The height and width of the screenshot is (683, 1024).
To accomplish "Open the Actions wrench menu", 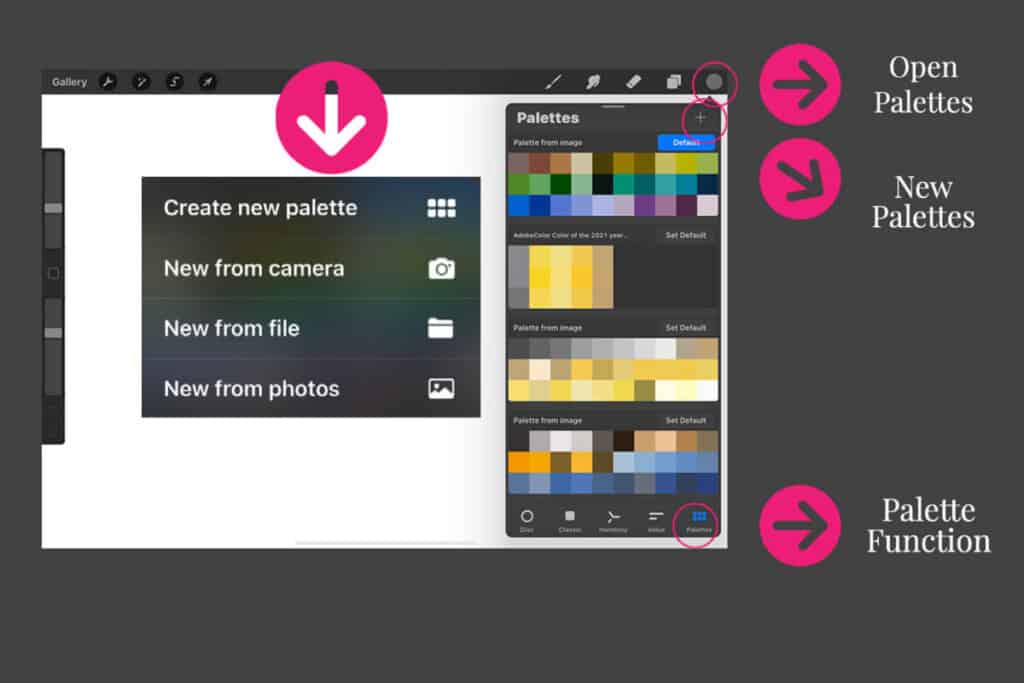I will pos(108,82).
